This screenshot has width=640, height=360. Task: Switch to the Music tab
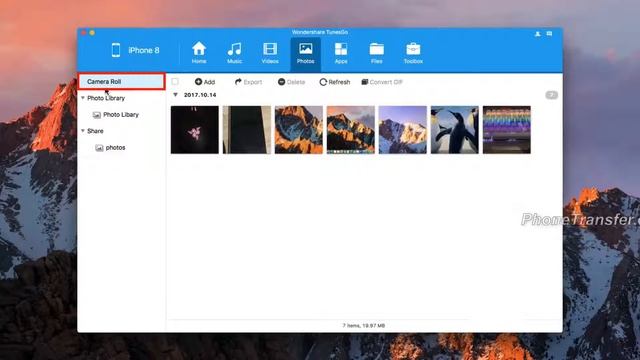click(234, 53)
